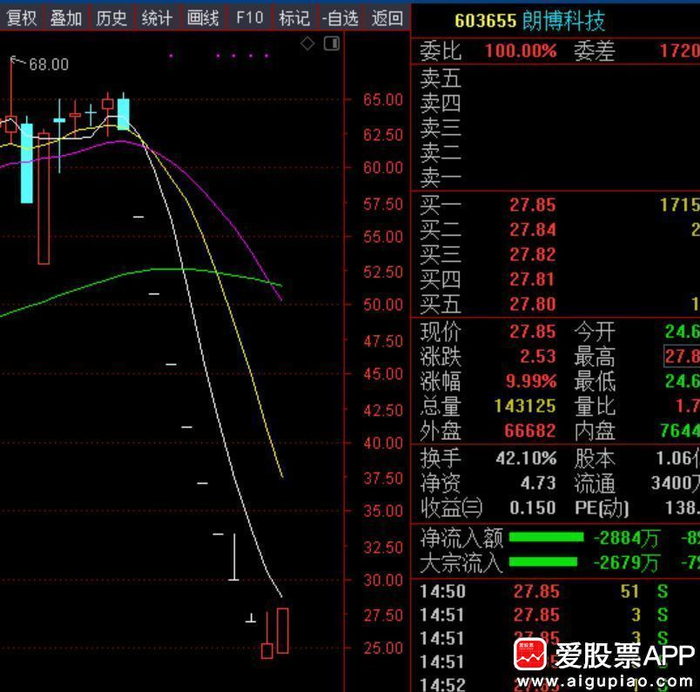The width and height of the screenshot is (700, 692).
Task: Click the diamond icon above chart
Action: 307,44
